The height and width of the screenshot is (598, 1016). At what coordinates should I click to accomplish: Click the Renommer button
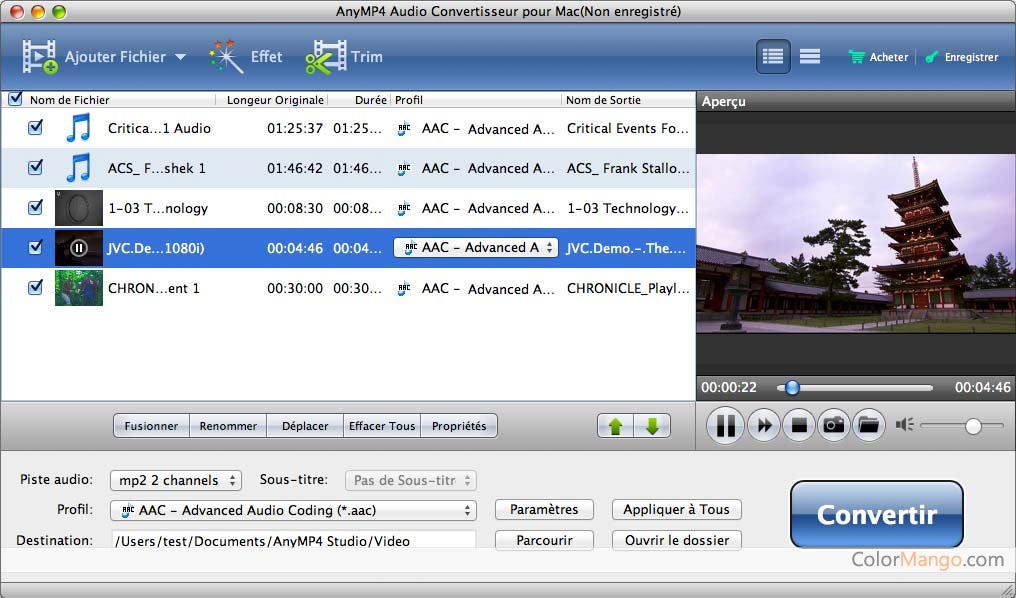[x=228, y=426]
